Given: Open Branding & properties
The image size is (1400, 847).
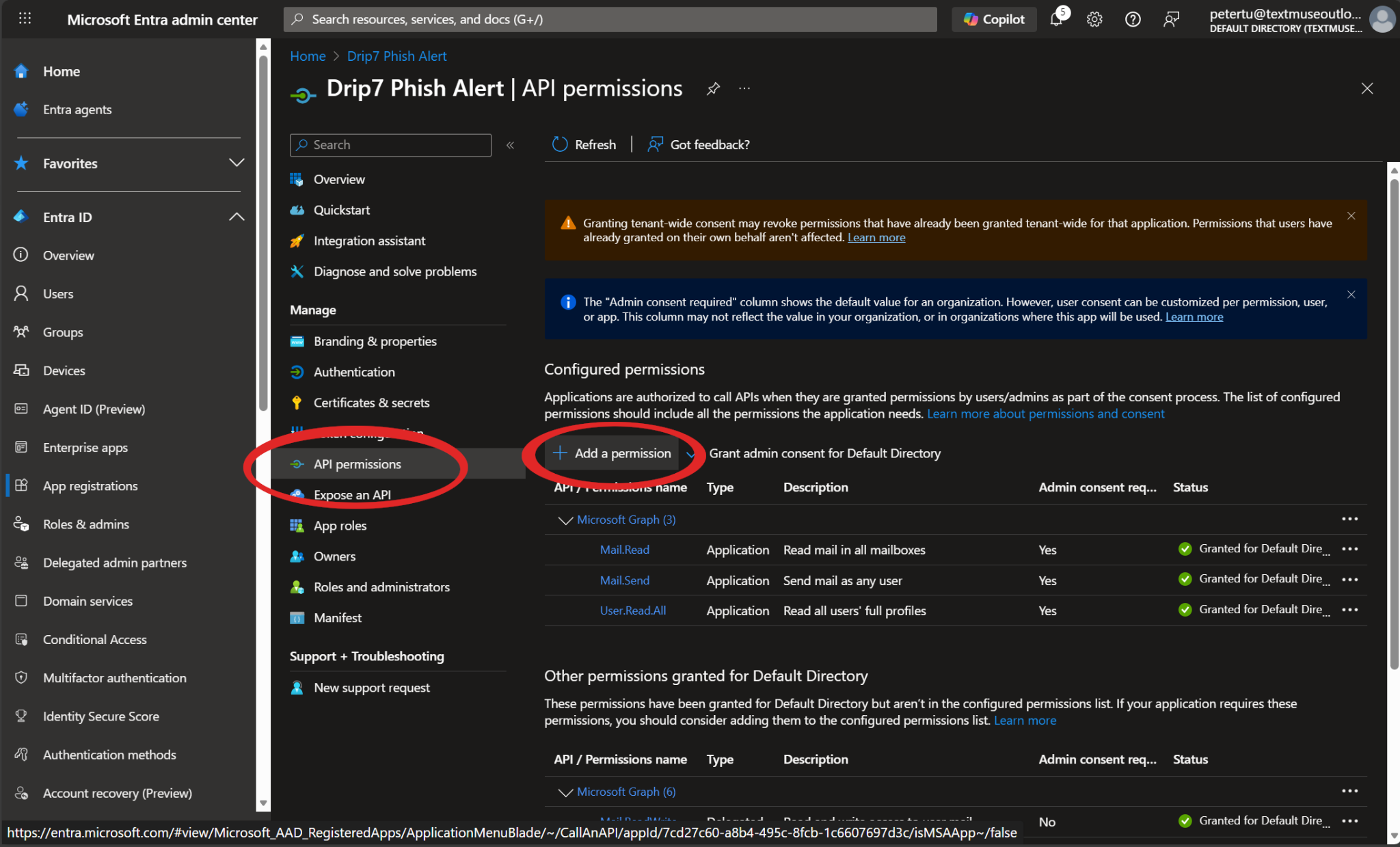Looking at the screenshot, I should tap(375, 341).
